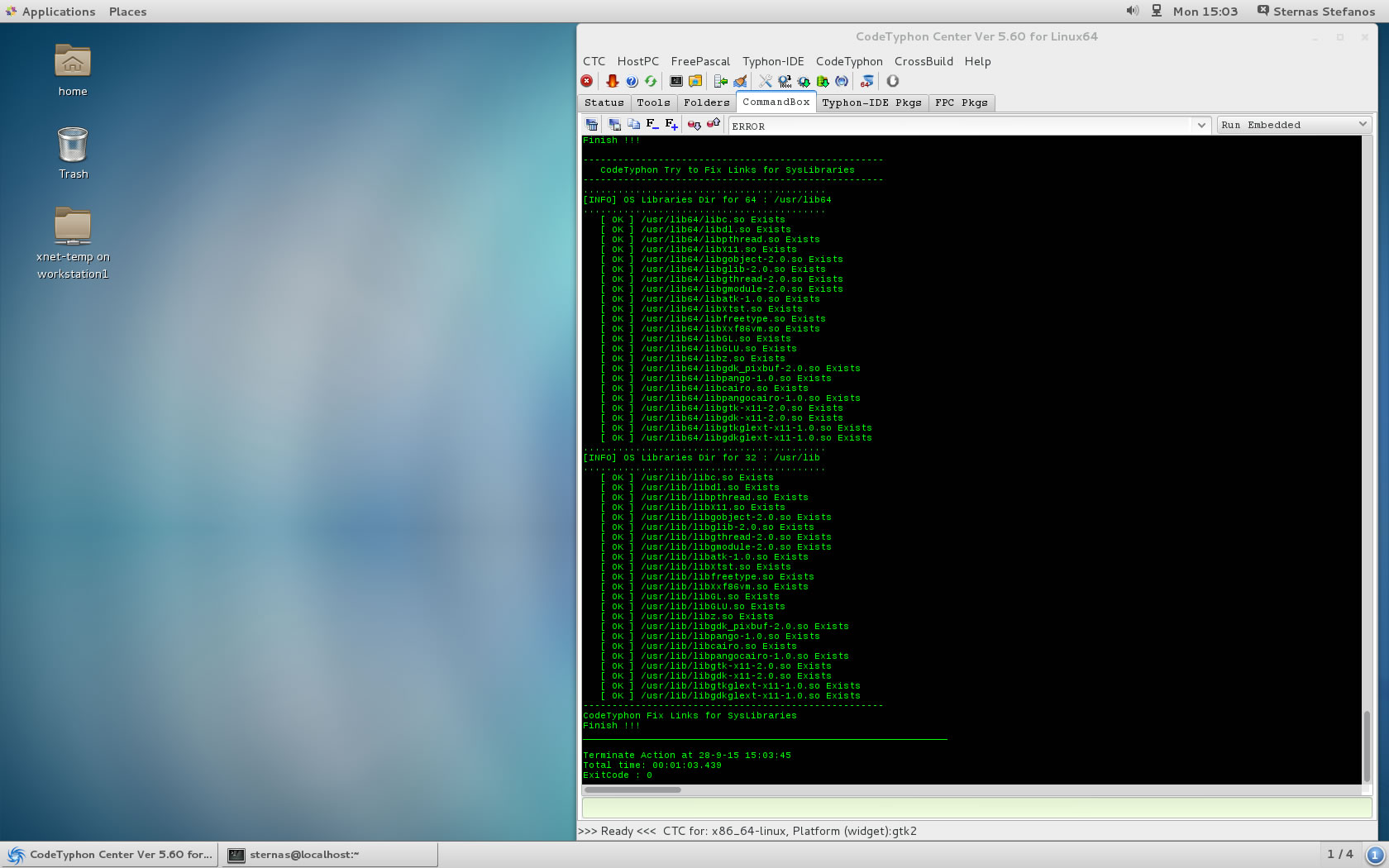Increase font size with F+ icon
This screenshot has width=1389, height=868.
(x=671, y=124)
